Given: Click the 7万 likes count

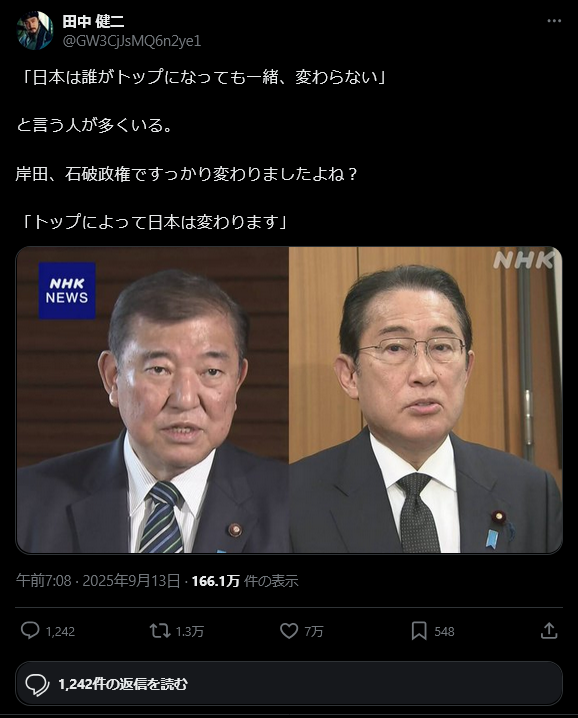Looking at the screenshot, I should point(314,631).
